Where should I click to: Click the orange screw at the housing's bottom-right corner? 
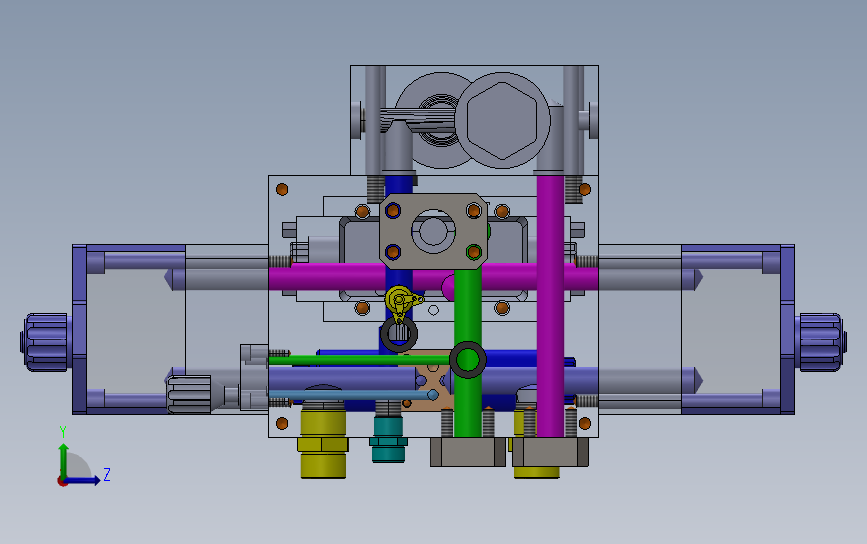[x=584, y=424]
